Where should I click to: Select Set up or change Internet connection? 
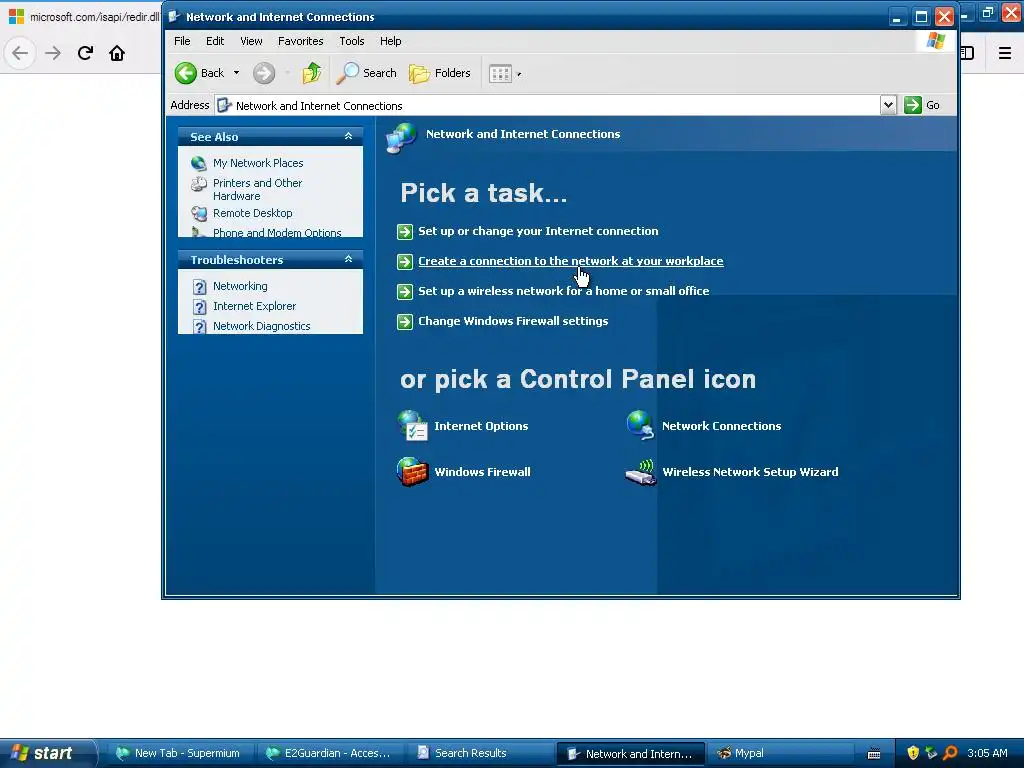538,231
